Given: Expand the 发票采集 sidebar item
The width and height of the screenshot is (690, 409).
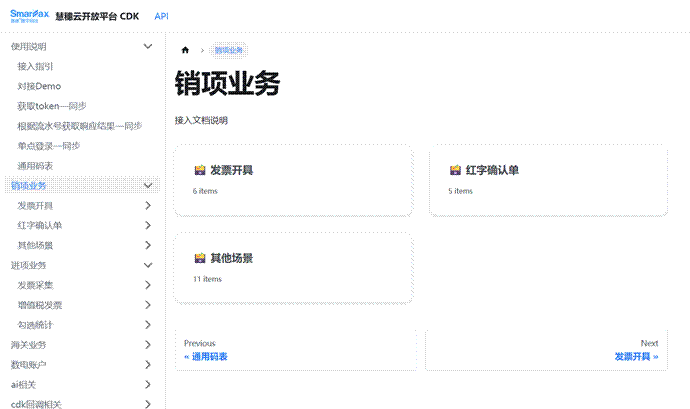Looking at the screenshot, I should click(148, 285).
